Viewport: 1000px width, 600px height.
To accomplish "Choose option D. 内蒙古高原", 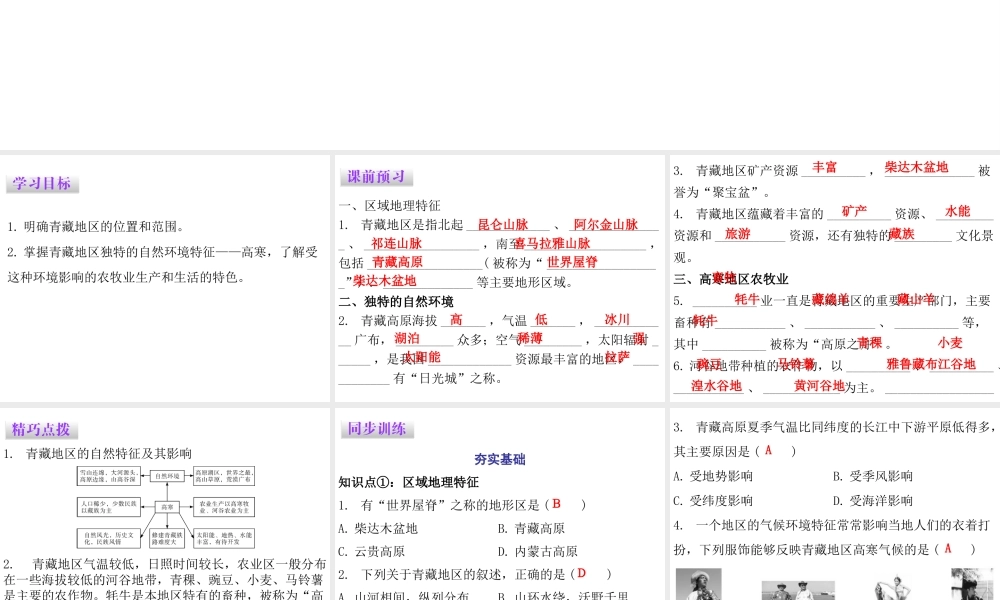I will pos(538,552).
